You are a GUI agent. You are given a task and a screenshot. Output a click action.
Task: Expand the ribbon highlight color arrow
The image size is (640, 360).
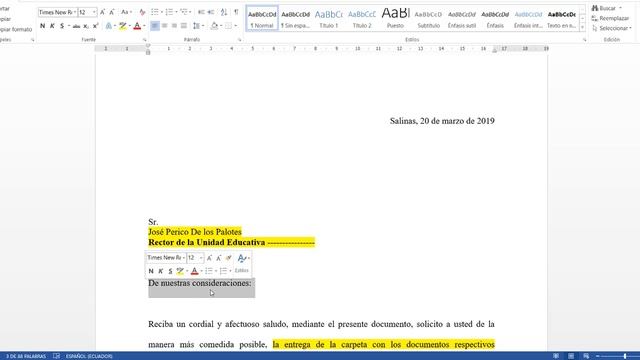(130, 26)
